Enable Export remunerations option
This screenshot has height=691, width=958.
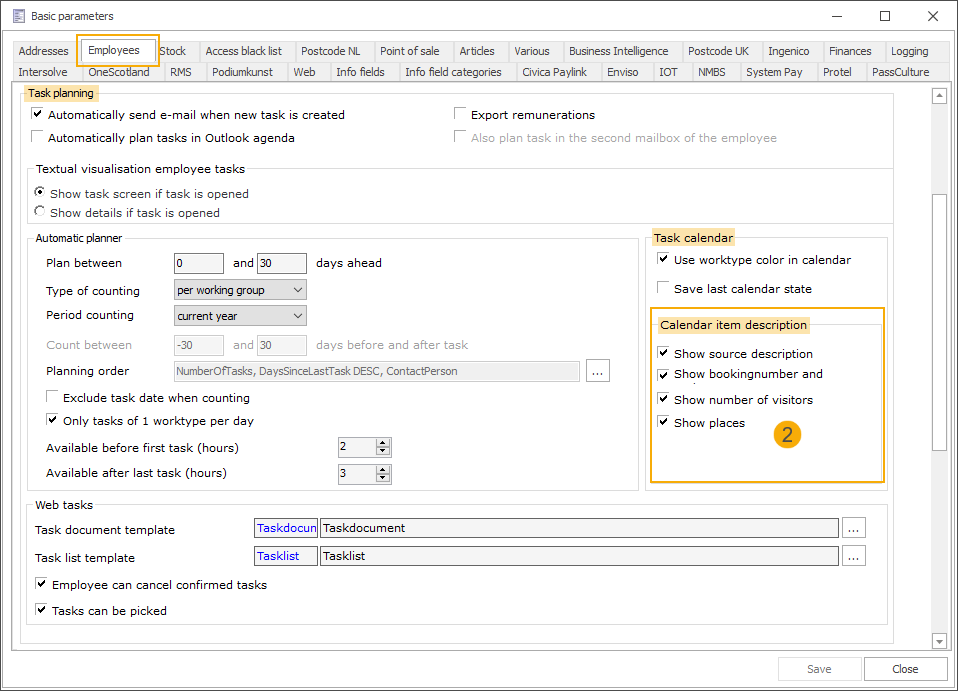click(x=461, y=115)
